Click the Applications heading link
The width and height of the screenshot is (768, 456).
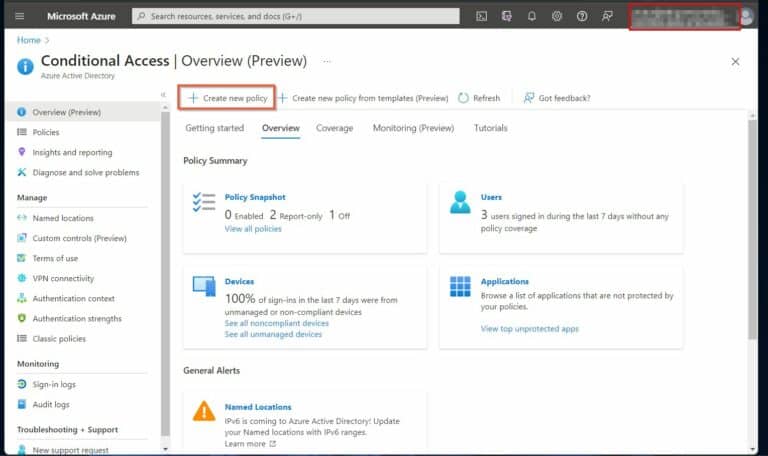pyautogui.click(x=504, y=281)
